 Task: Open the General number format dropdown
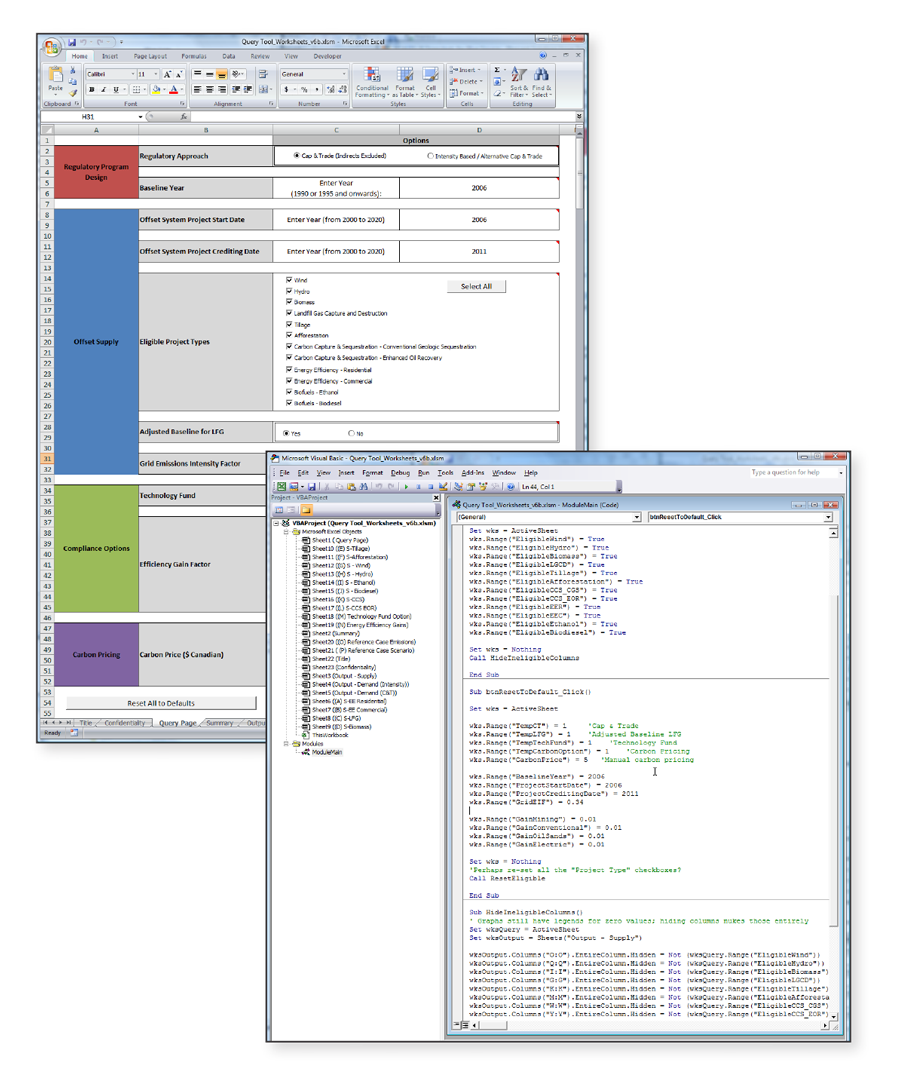click(x=344, y=74)
